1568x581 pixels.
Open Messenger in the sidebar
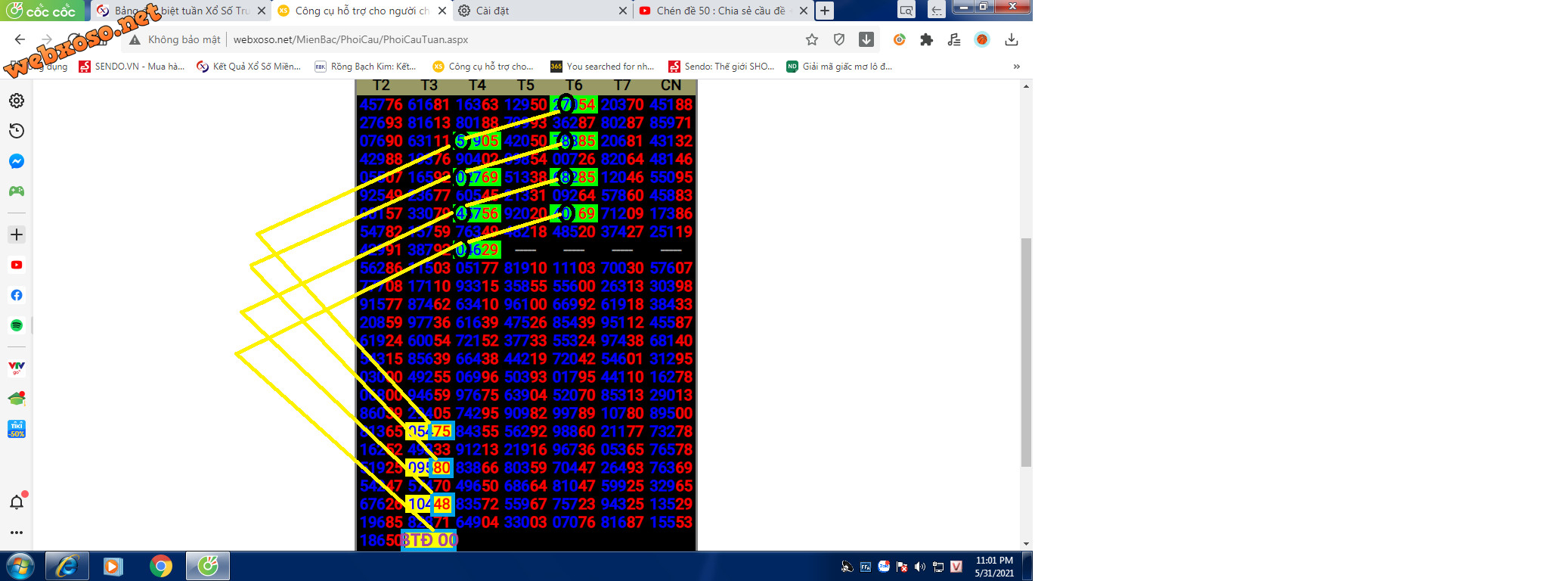pos(17,161)
